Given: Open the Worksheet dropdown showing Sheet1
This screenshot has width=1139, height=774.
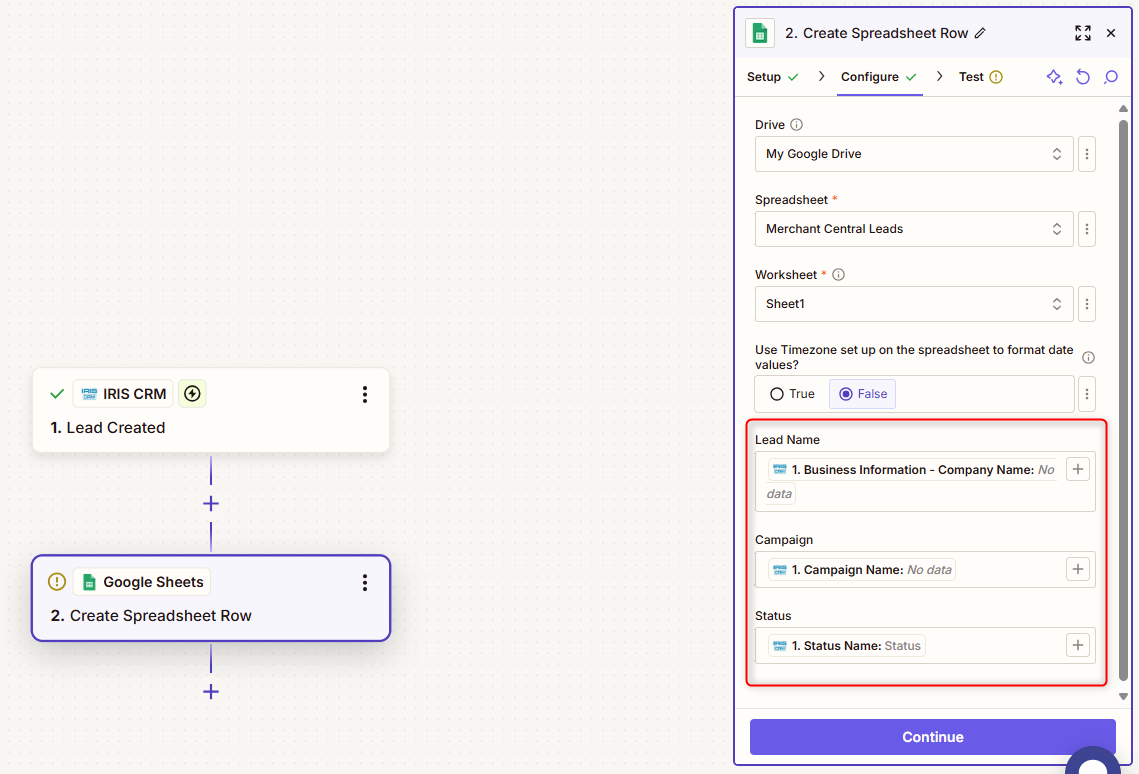Looking at the screenshot, I should (913, 304).
